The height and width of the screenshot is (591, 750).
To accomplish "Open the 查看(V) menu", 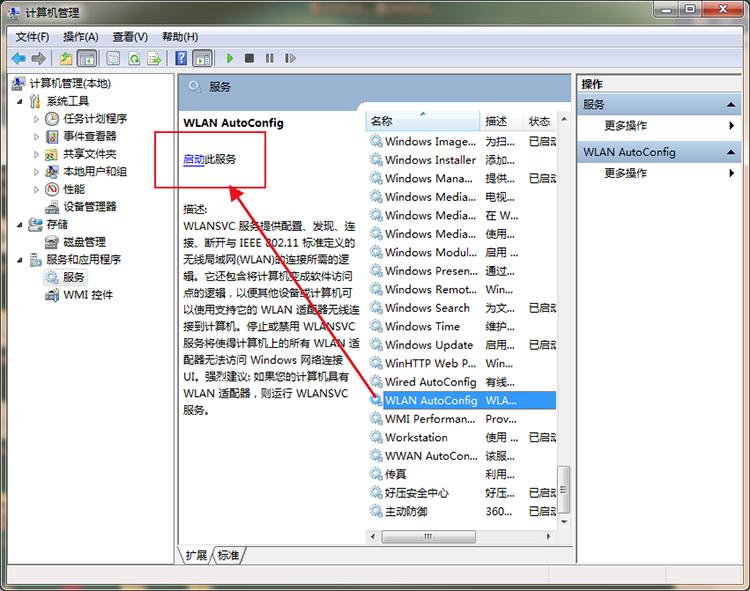I will pos(130,37).
